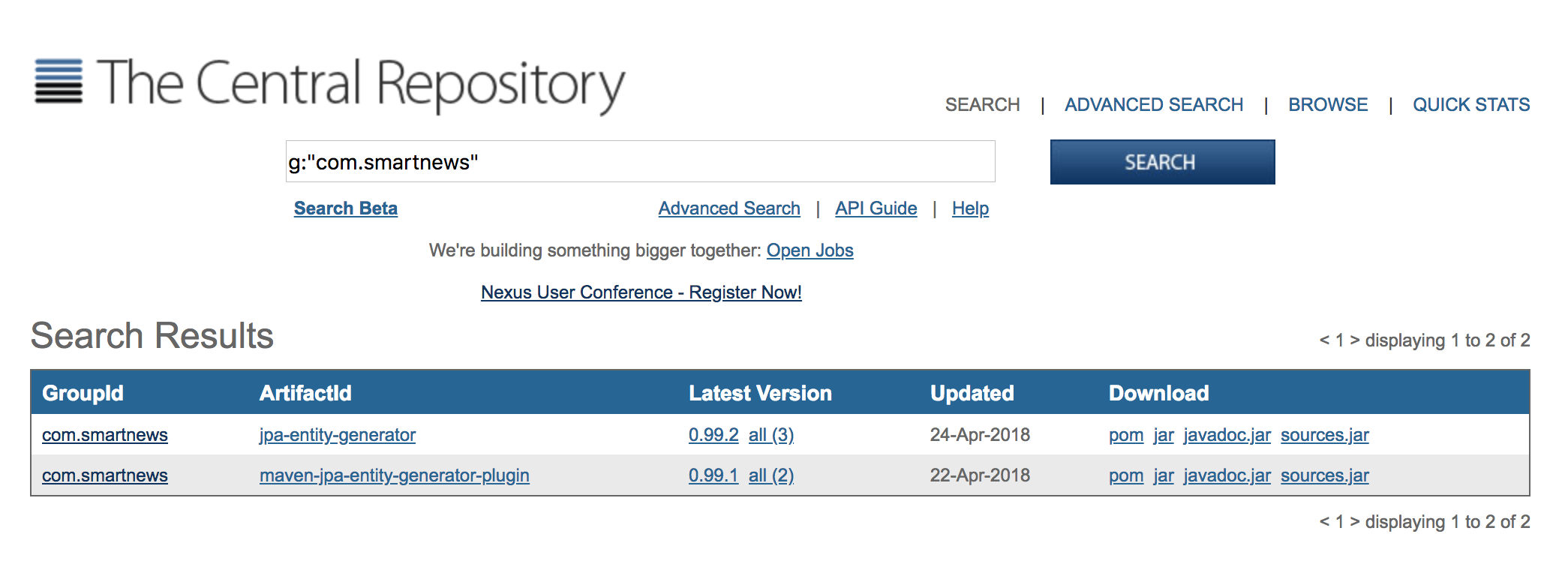Screen dimensions: 1568x588
Task: Download javadoc.jar for jpa-entity-generator
Action: pos(1227,435)
